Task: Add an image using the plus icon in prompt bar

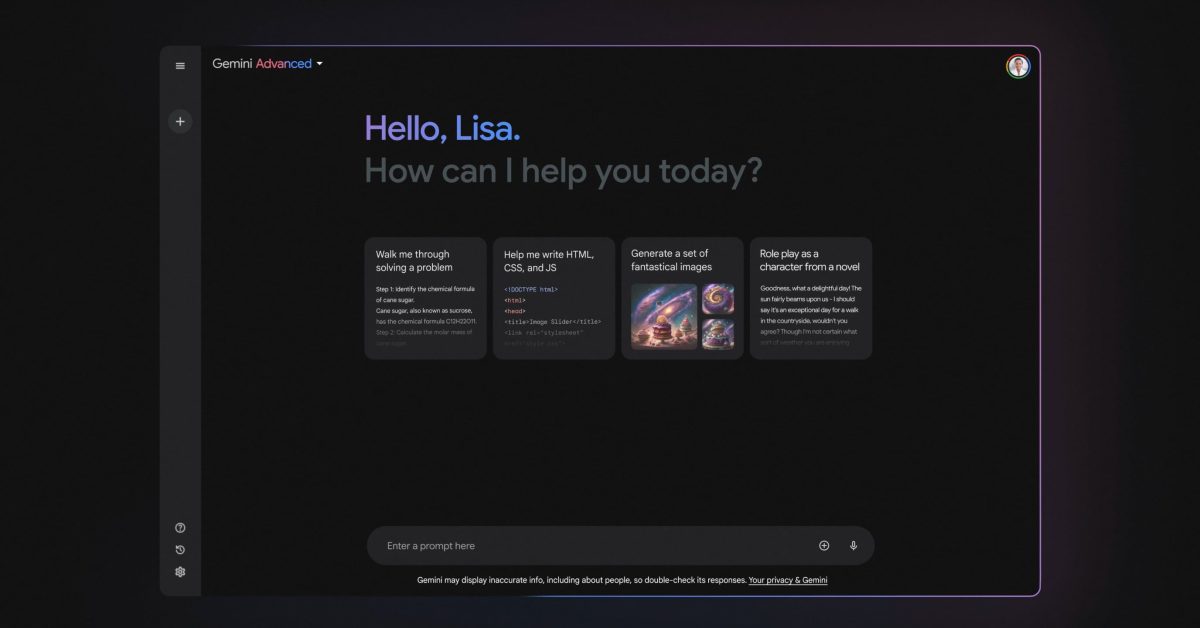Action: (x=823, y=545)
